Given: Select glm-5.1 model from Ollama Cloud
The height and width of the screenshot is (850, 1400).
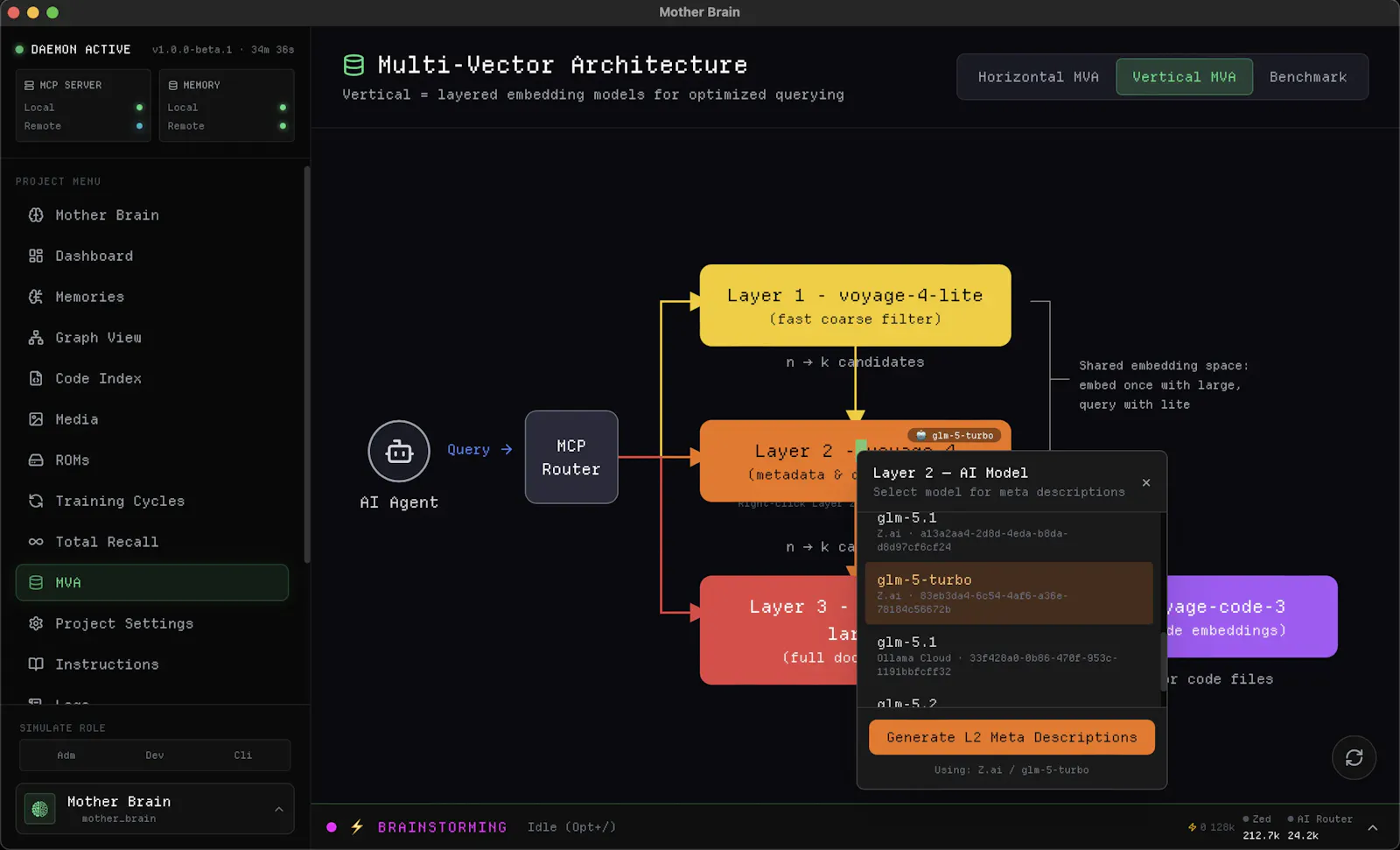Looking at the screenshot, I should [1009, 656].
